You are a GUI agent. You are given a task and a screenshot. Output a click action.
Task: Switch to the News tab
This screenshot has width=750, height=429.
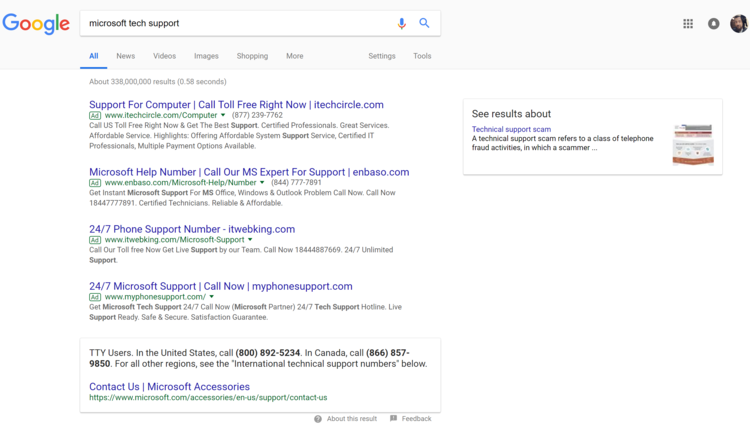[125, 56]
